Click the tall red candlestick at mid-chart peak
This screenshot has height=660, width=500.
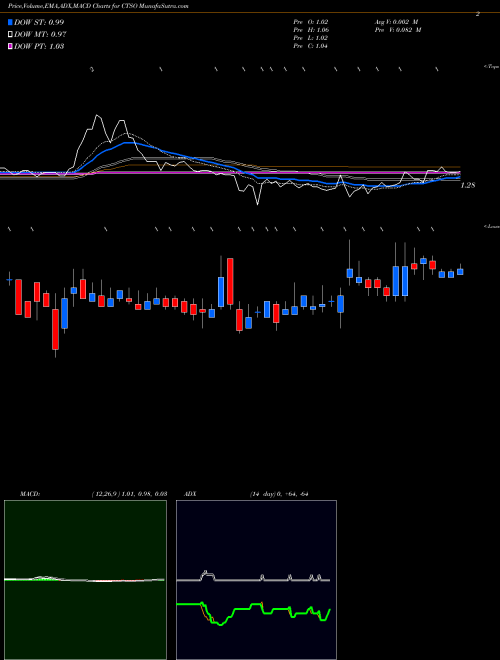pyautogui.click(x=230, y=281)
